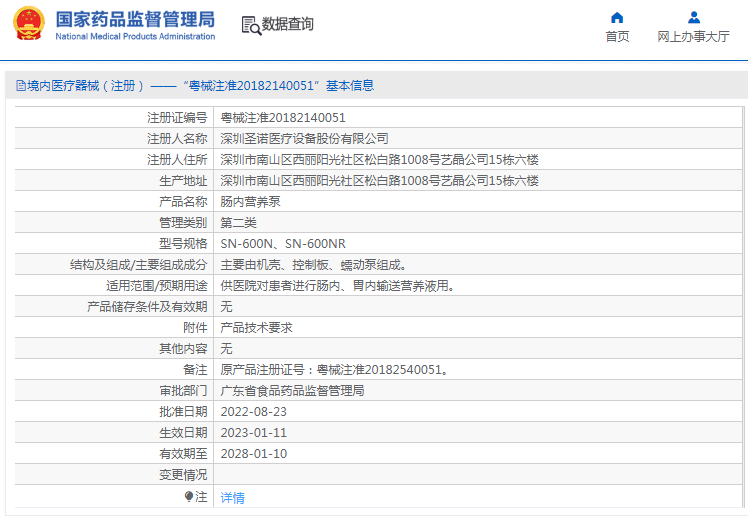Click registrant name 深圳圣诺医疗设备股份有限公司
The image size is (748, 516).
[304, 139]
